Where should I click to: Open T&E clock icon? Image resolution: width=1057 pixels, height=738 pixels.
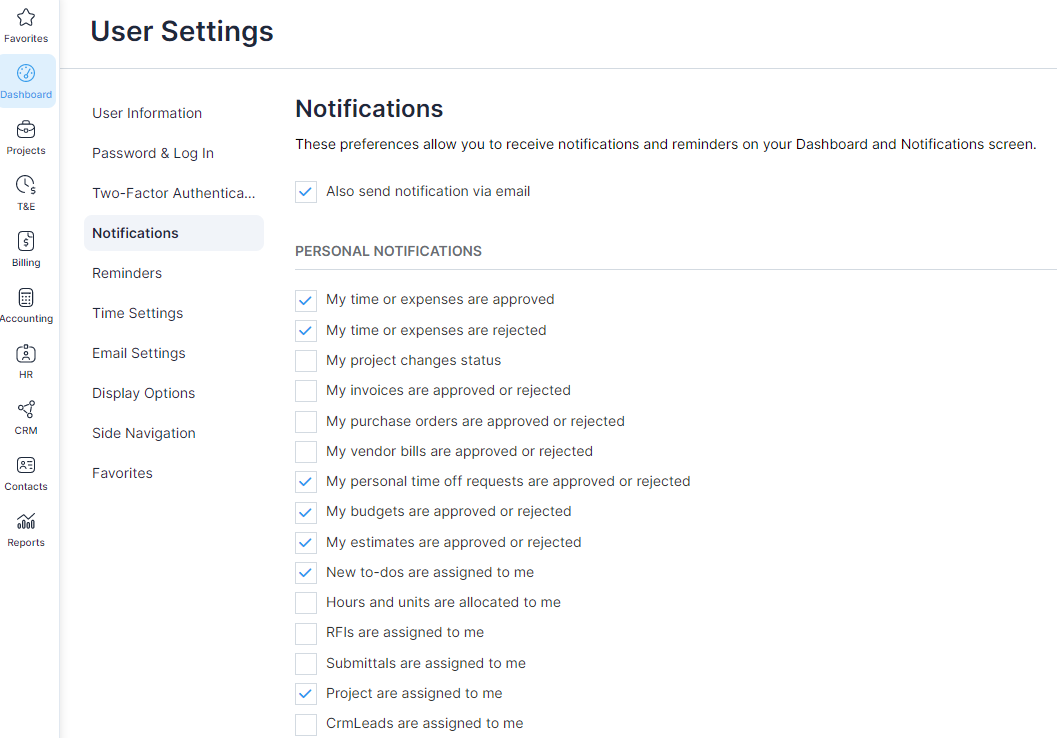pos(26,185)
